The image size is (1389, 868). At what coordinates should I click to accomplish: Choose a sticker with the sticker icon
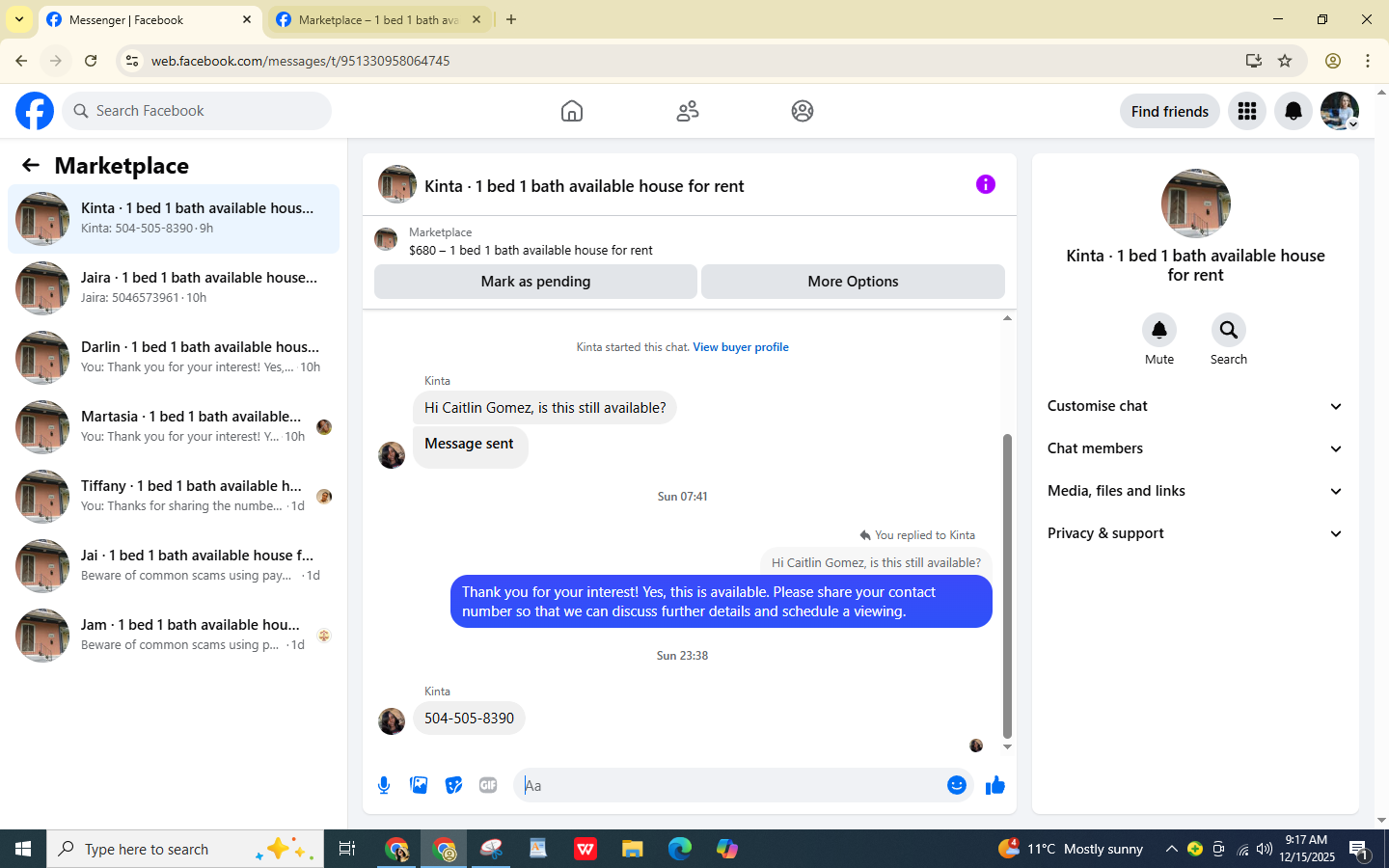coord(453,785)
